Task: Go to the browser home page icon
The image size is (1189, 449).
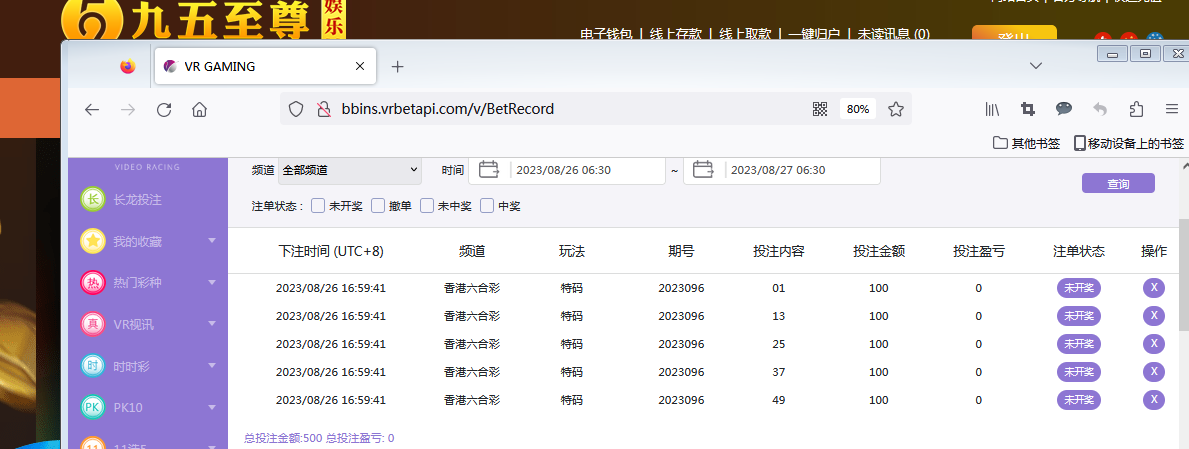Action: [x=199, y=110]
